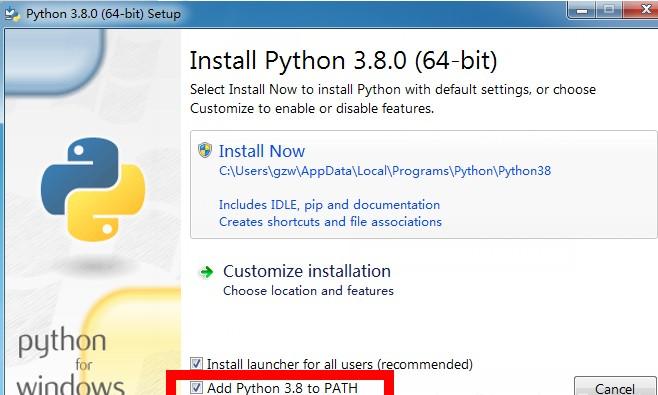This screenshot has width=658, height=395.
Task: Toggle the Install launcher for all users checkbox
Action: pos(196,364)
